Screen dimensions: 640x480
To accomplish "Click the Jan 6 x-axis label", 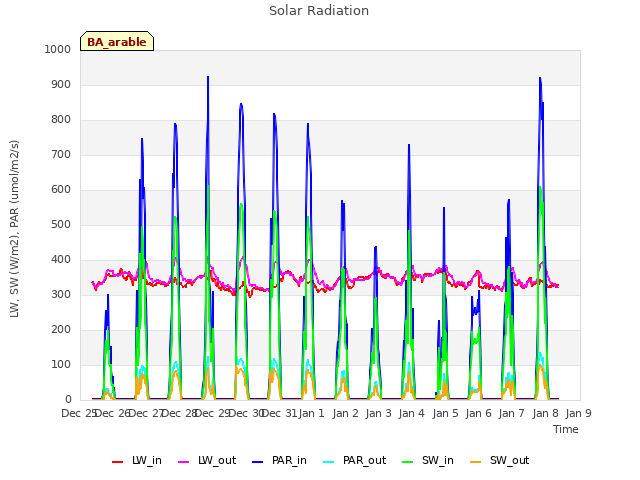I will point(478,413).
